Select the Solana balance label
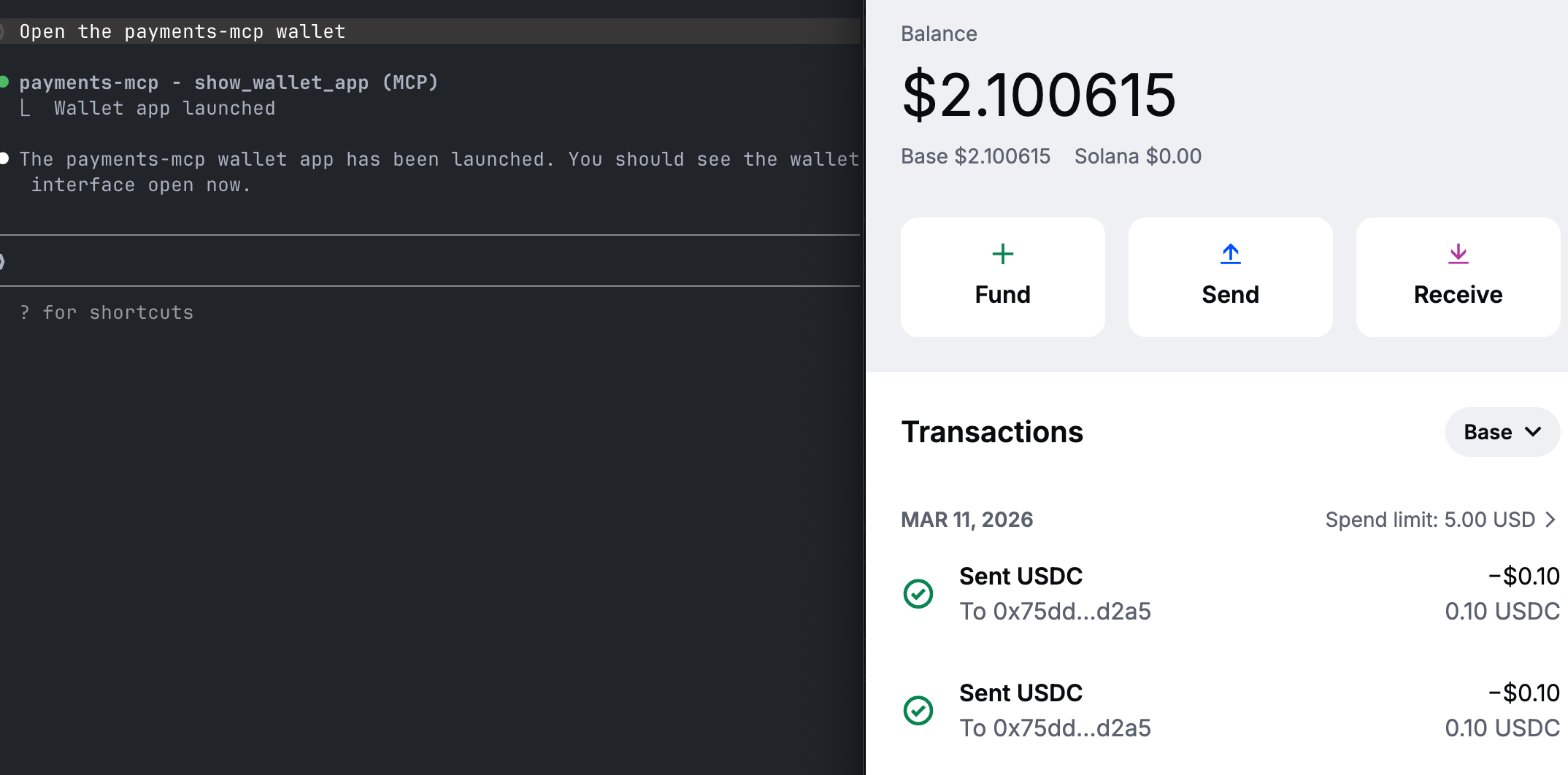 (x=1137, y=156)
